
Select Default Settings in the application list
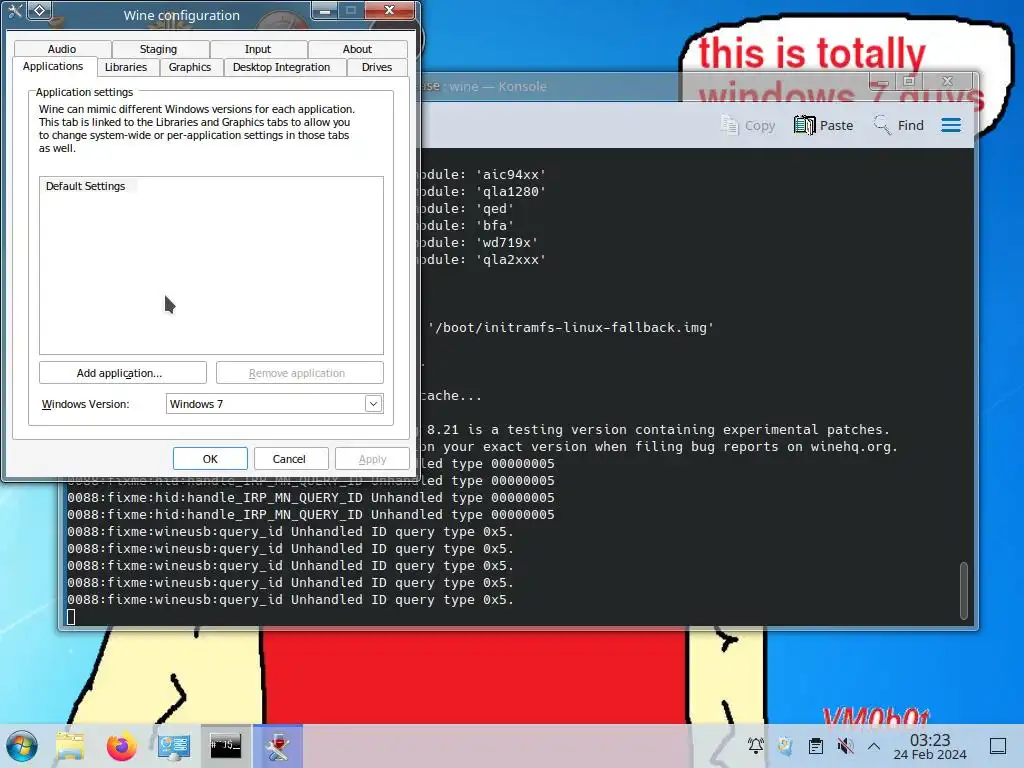(x=86, y=186)
